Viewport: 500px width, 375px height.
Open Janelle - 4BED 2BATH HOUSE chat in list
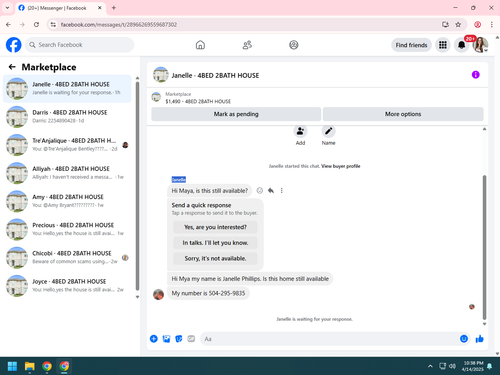point(67,88)
